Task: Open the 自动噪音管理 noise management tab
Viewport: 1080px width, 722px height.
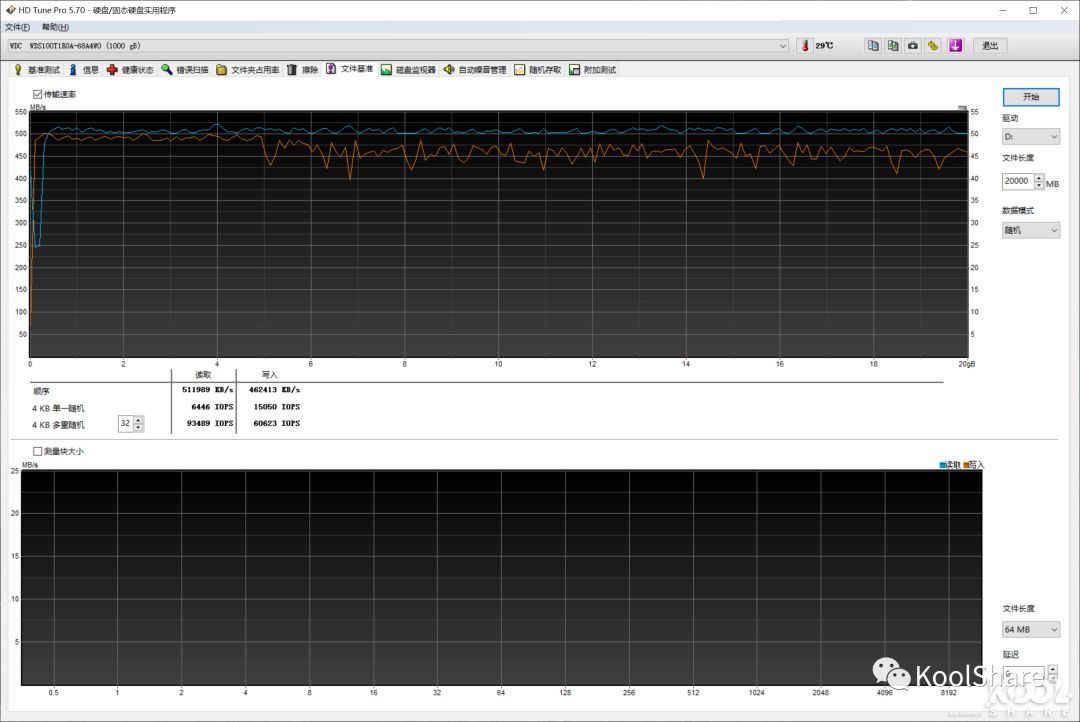Action: click(475, 70)
